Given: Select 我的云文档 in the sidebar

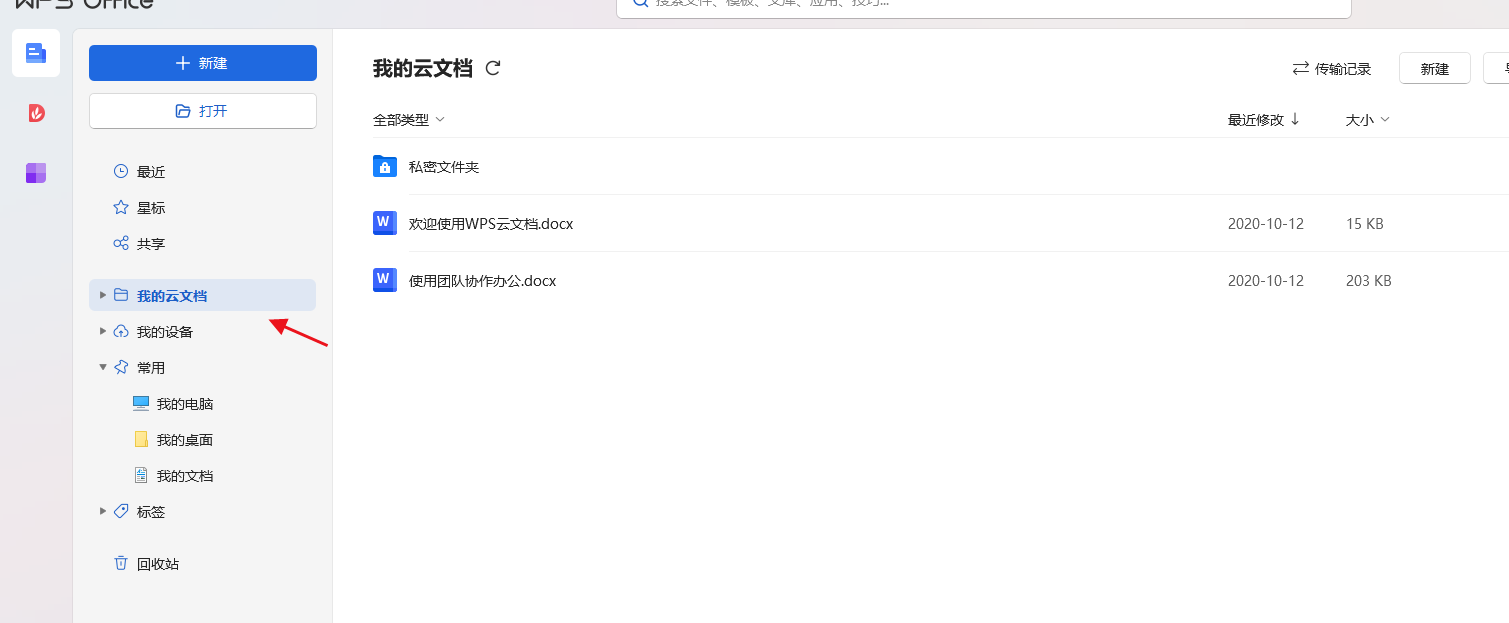Looking at the screenshot, I should [203, 296].
